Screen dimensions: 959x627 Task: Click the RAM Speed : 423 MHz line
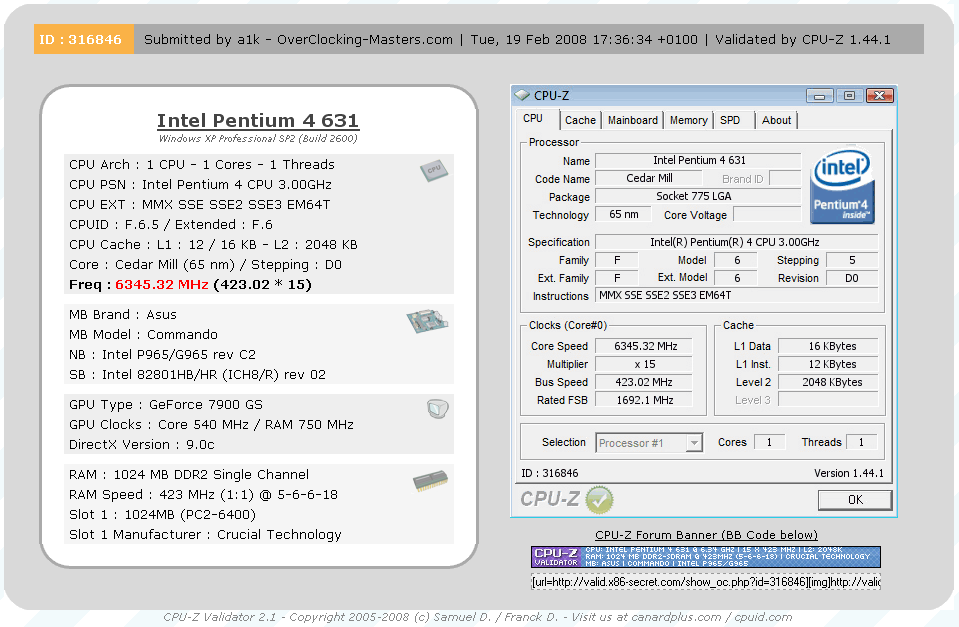click(x=203, y=494)
